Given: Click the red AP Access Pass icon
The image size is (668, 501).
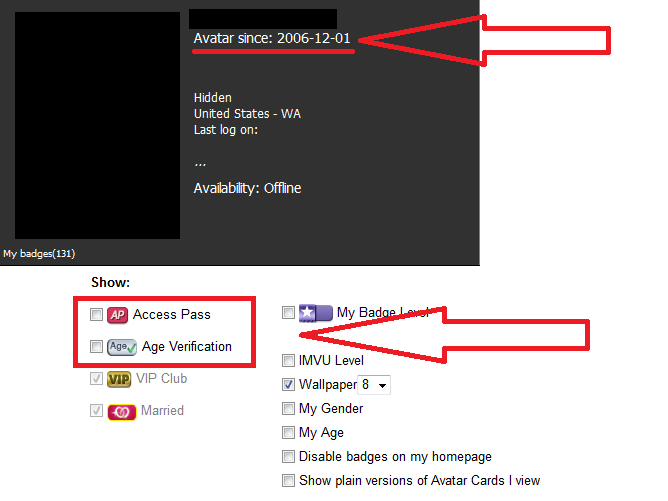Looking at the screenshot, I should 118,315.
